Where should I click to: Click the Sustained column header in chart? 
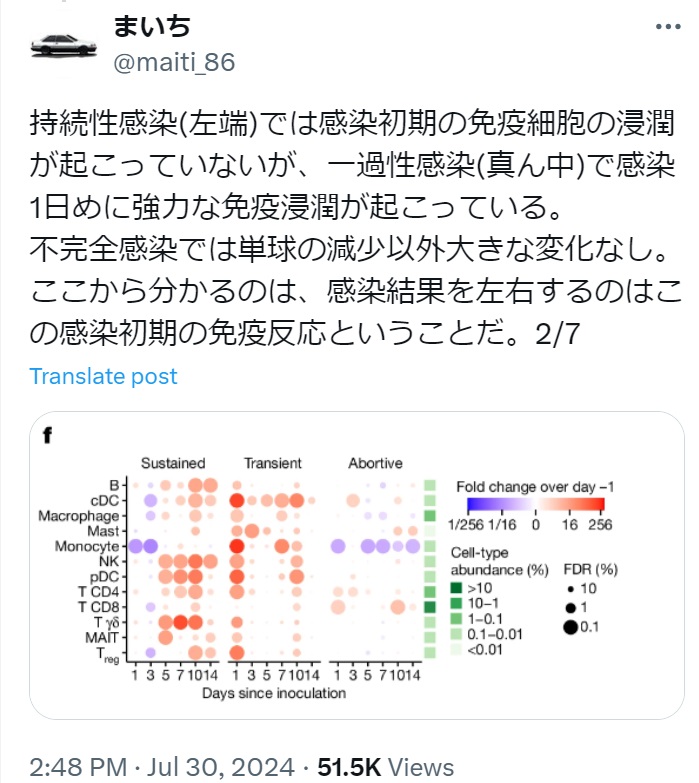[x=173, y=463]
